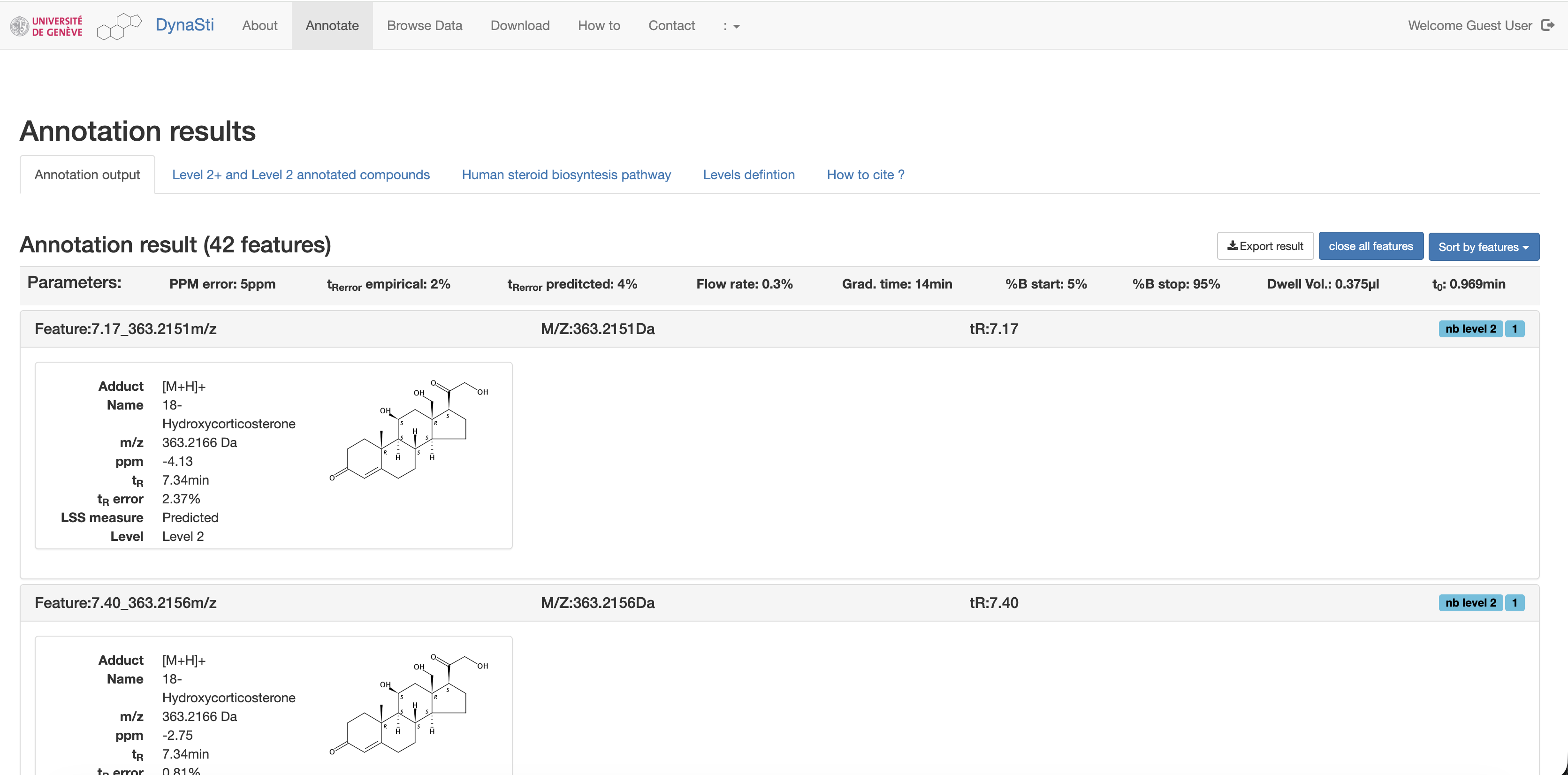
Task: Click the Grad. time: 14min parameter
Action: [897, 284]
